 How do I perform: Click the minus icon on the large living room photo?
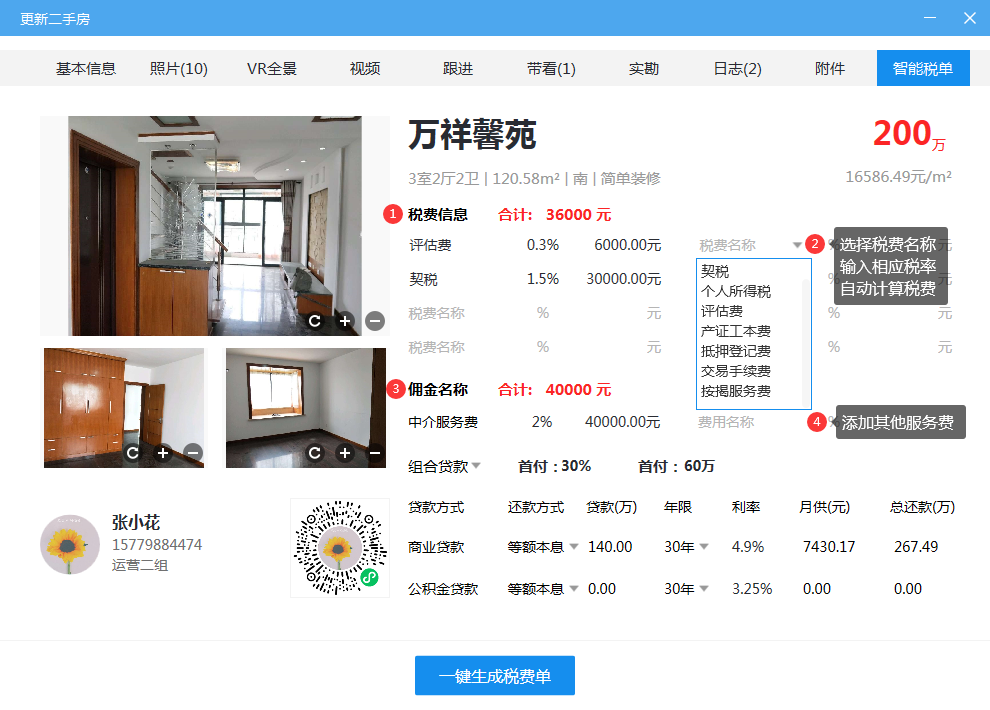(375, 321)
